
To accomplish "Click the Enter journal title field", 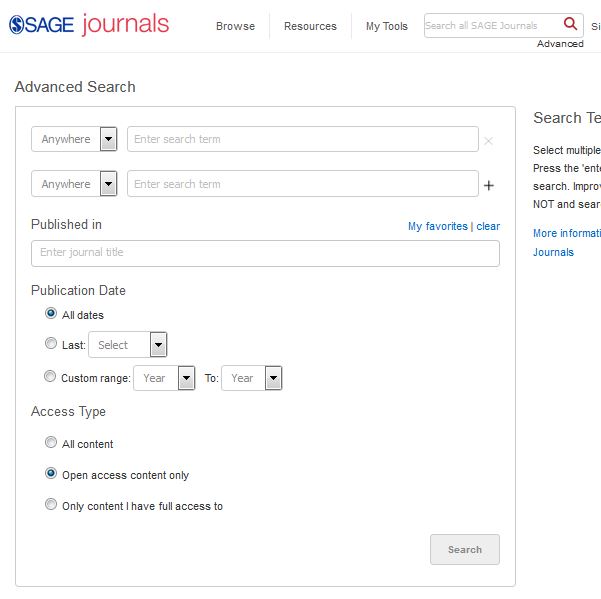I will pyautogui.click(x=265, y=253).
